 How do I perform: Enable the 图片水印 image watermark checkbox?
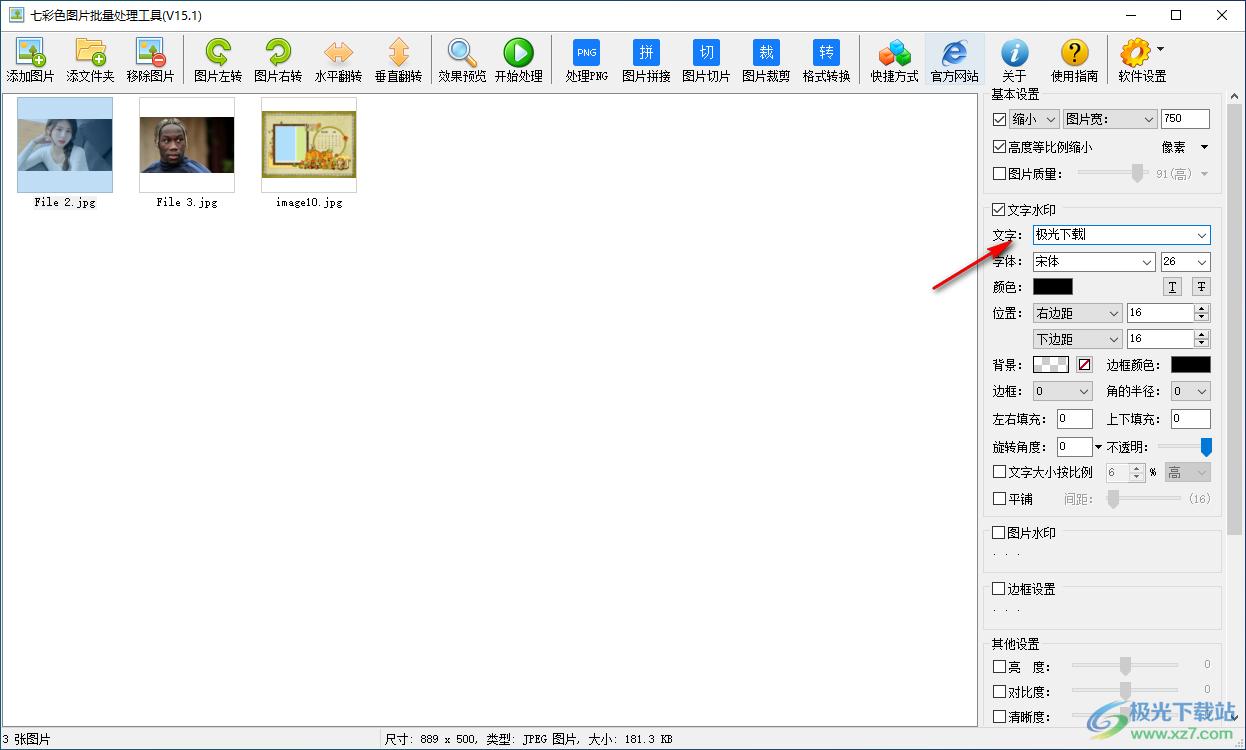(999, 533)
